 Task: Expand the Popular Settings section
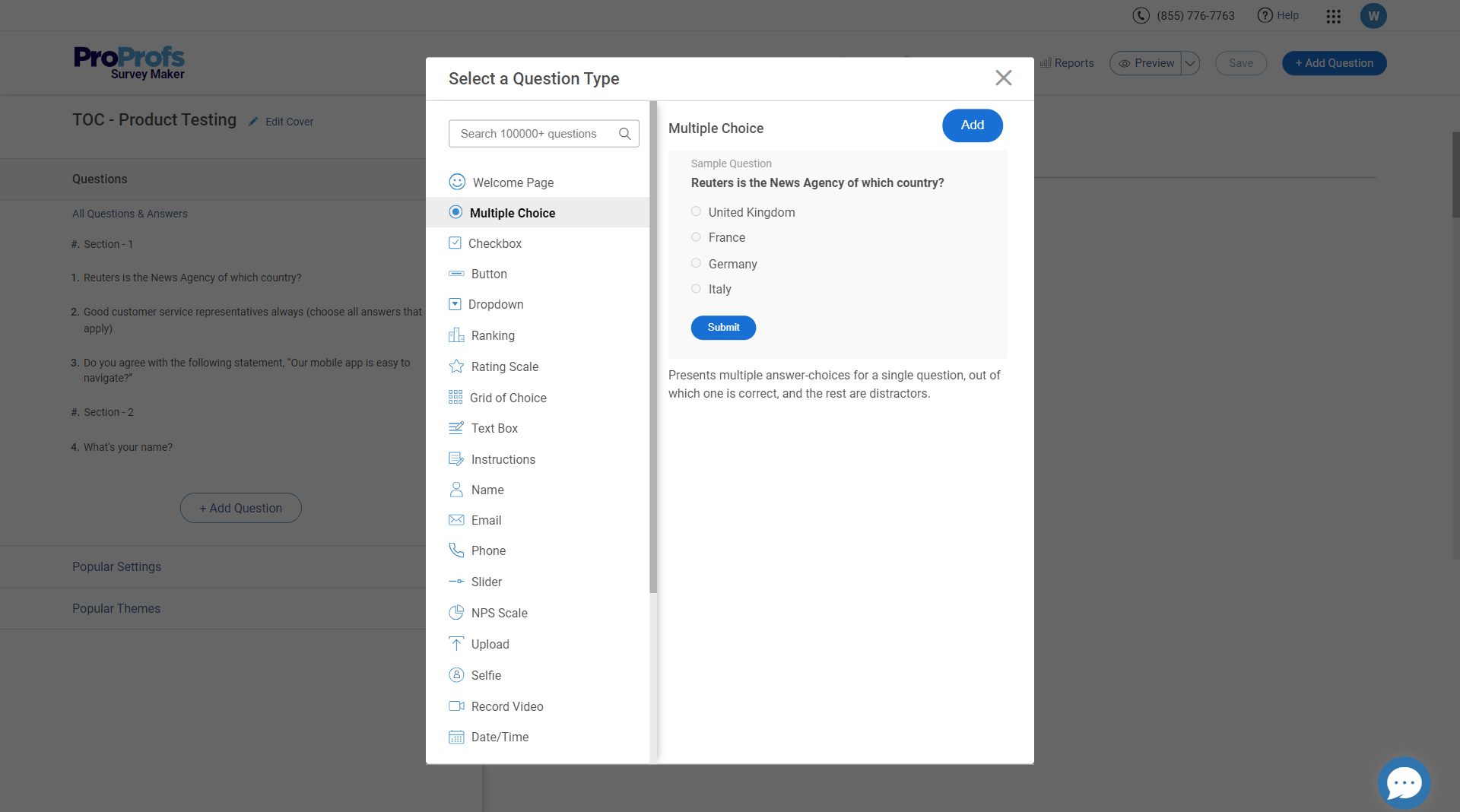(116, 566)
